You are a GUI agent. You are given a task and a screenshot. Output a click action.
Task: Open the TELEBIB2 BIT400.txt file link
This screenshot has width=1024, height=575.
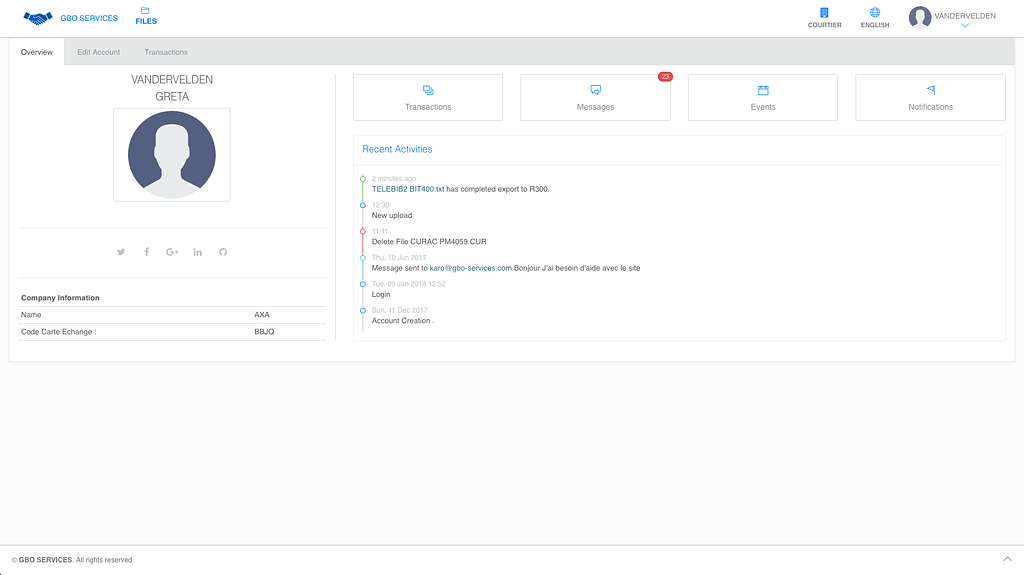pos(407,189)
